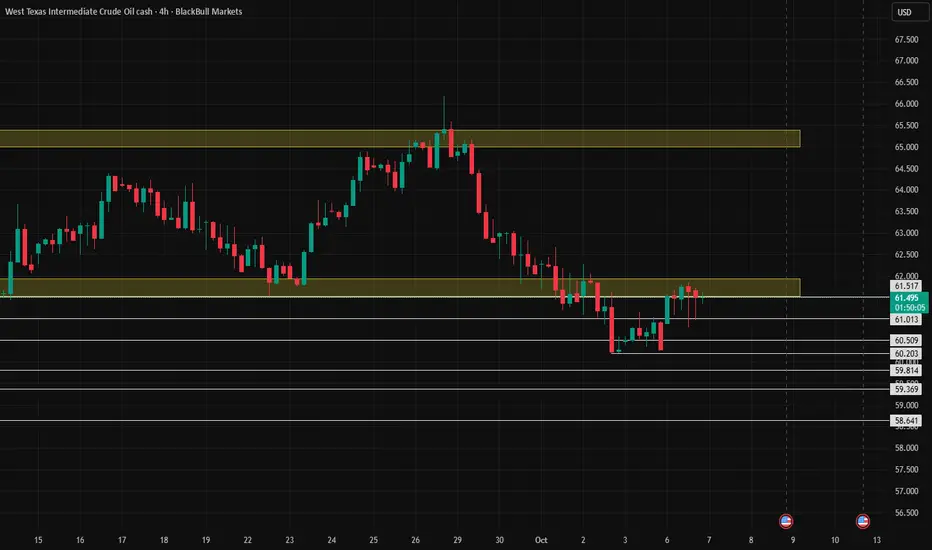The width and height of the screenshot is (932, 550).
Task: Select the upper yellow resistance zone near 65.000
Action: (x=400, y=139)
